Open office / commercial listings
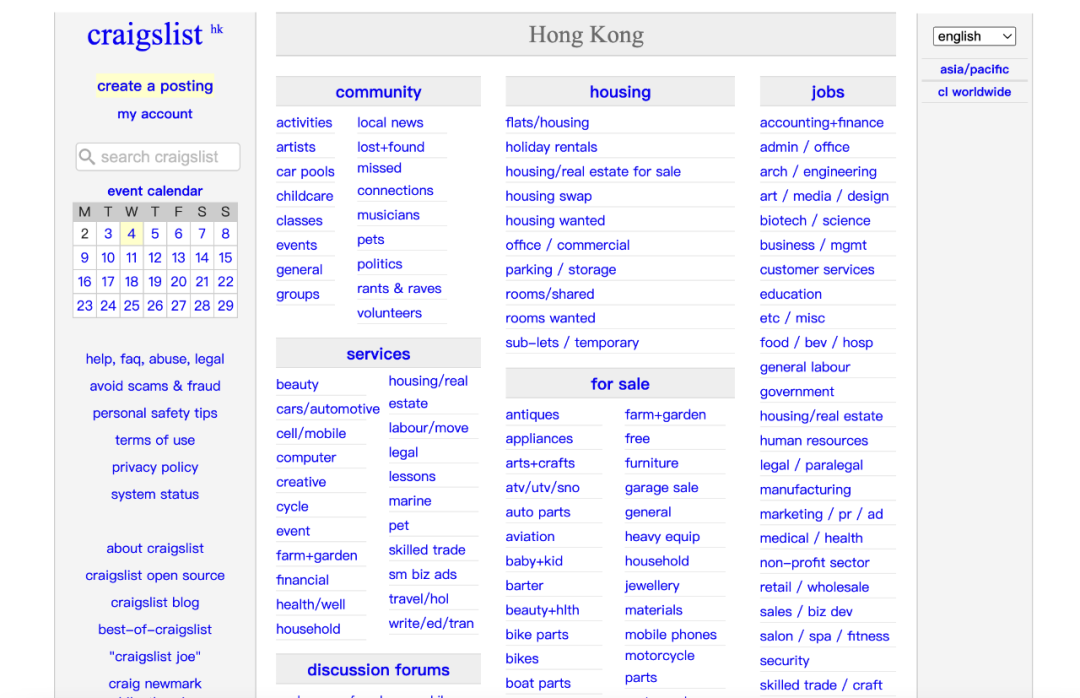 568,245
